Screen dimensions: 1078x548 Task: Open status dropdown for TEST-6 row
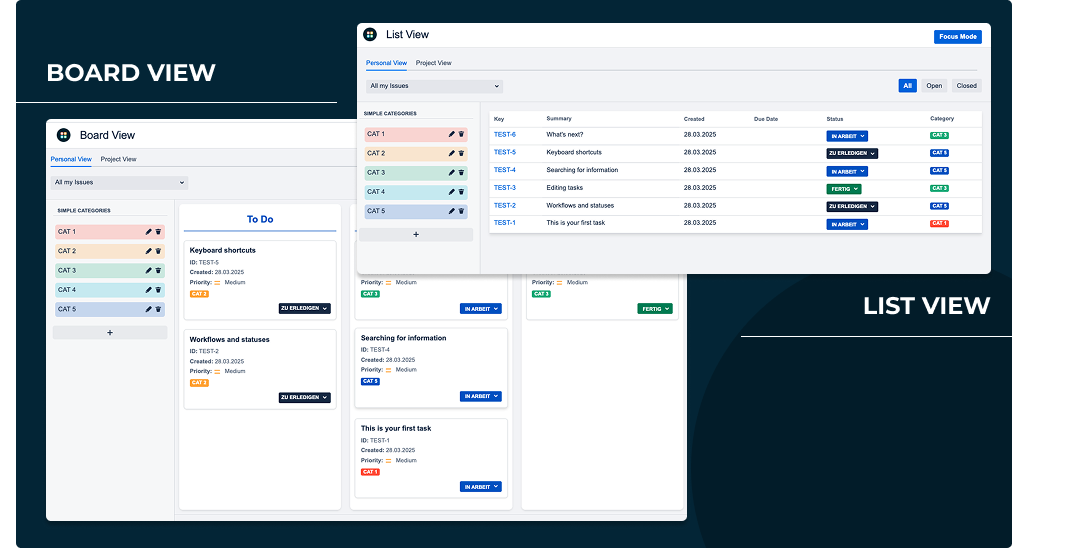(x=847, y=136)
